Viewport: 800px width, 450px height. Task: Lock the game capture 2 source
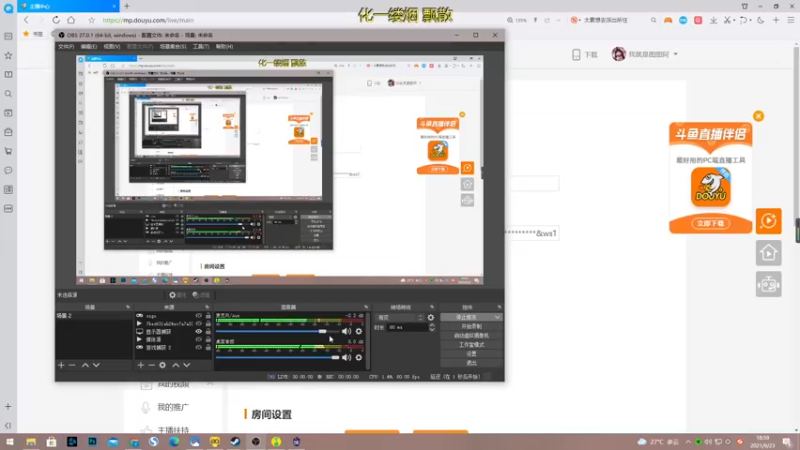[208, 347]
